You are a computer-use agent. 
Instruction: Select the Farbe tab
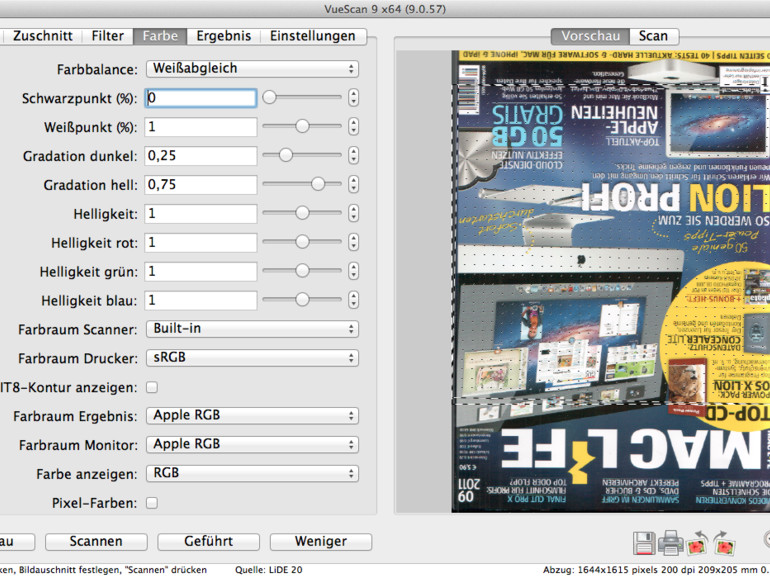point(160,36)
